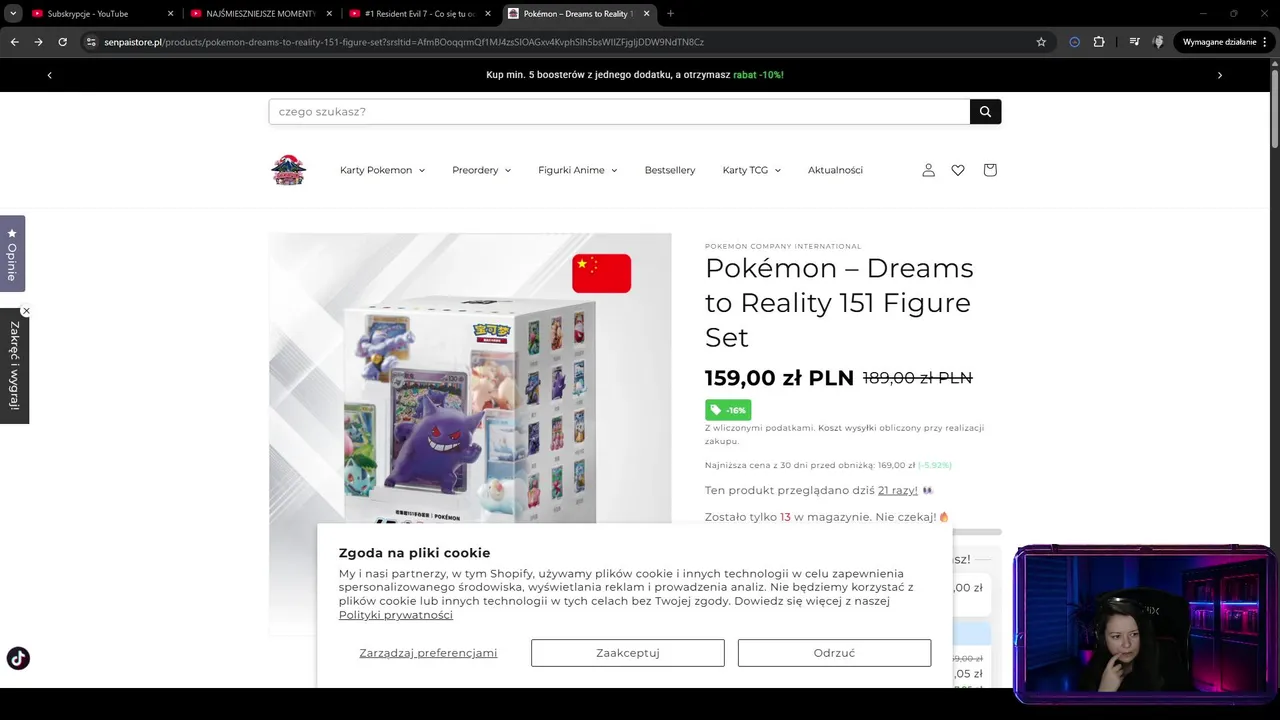Close the Resident Evil 7 tab

(x=488, y=14)
